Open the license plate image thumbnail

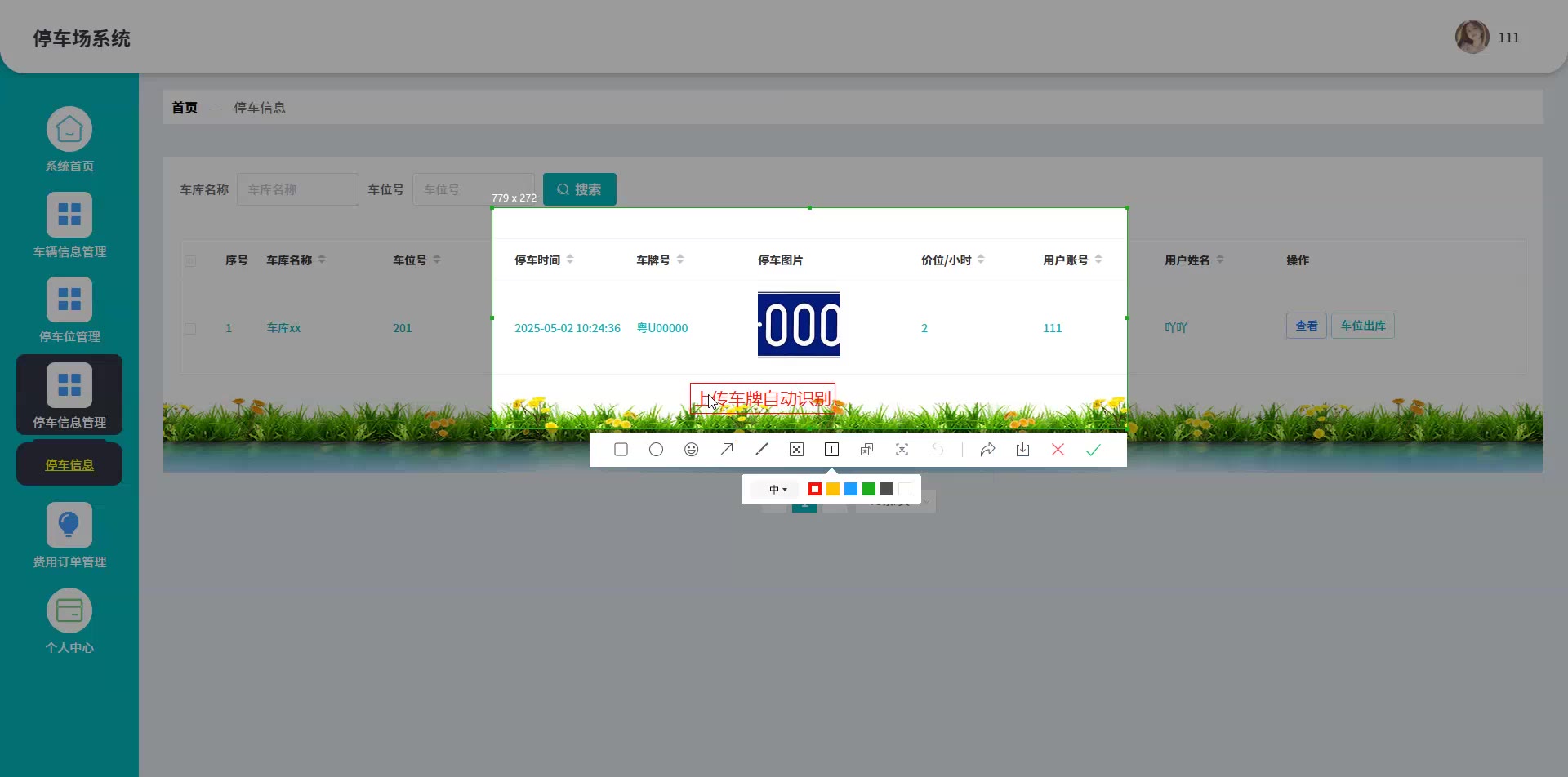(799, 325)
